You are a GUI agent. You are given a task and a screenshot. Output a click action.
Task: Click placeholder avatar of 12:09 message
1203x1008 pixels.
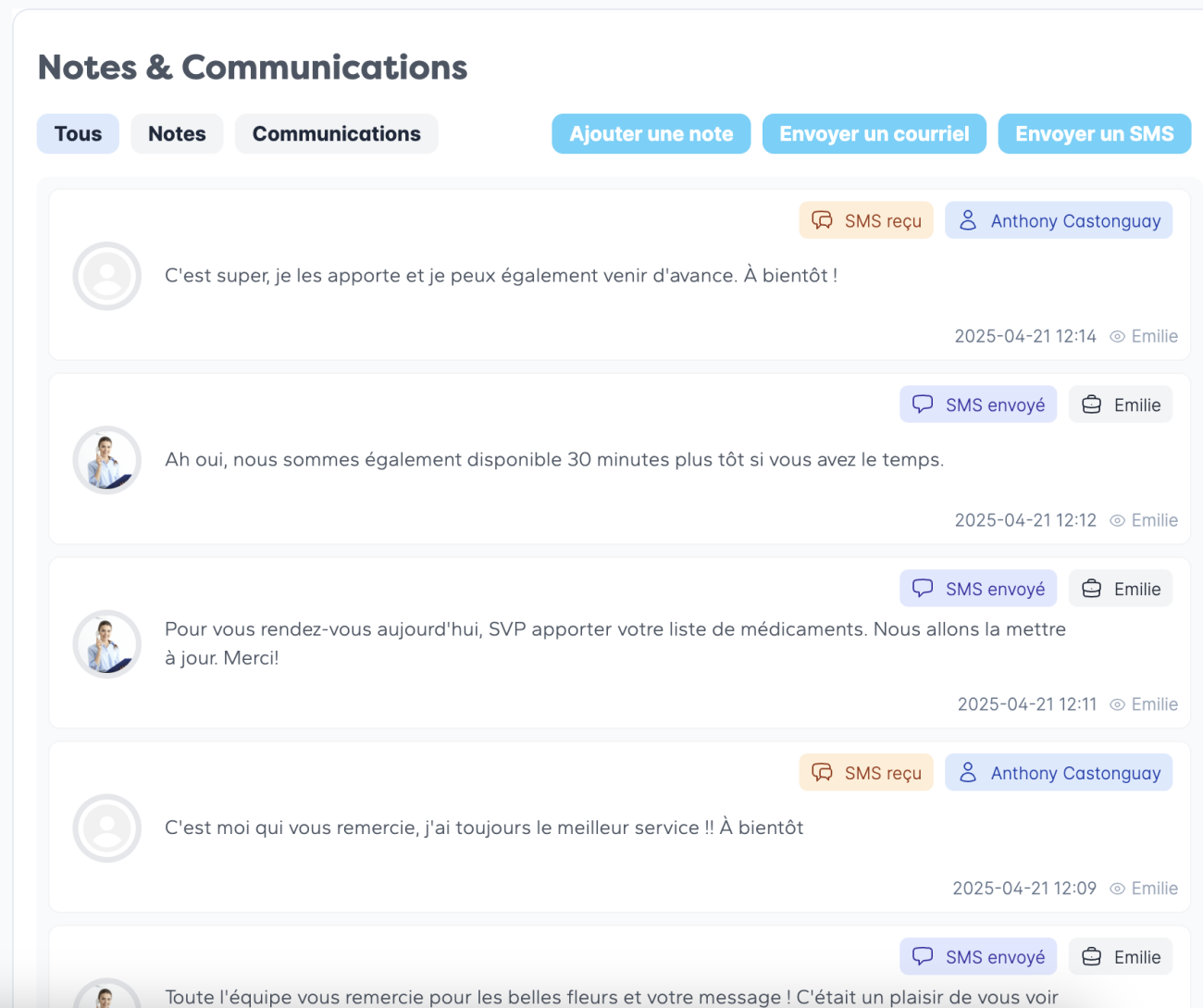point(107,828)
